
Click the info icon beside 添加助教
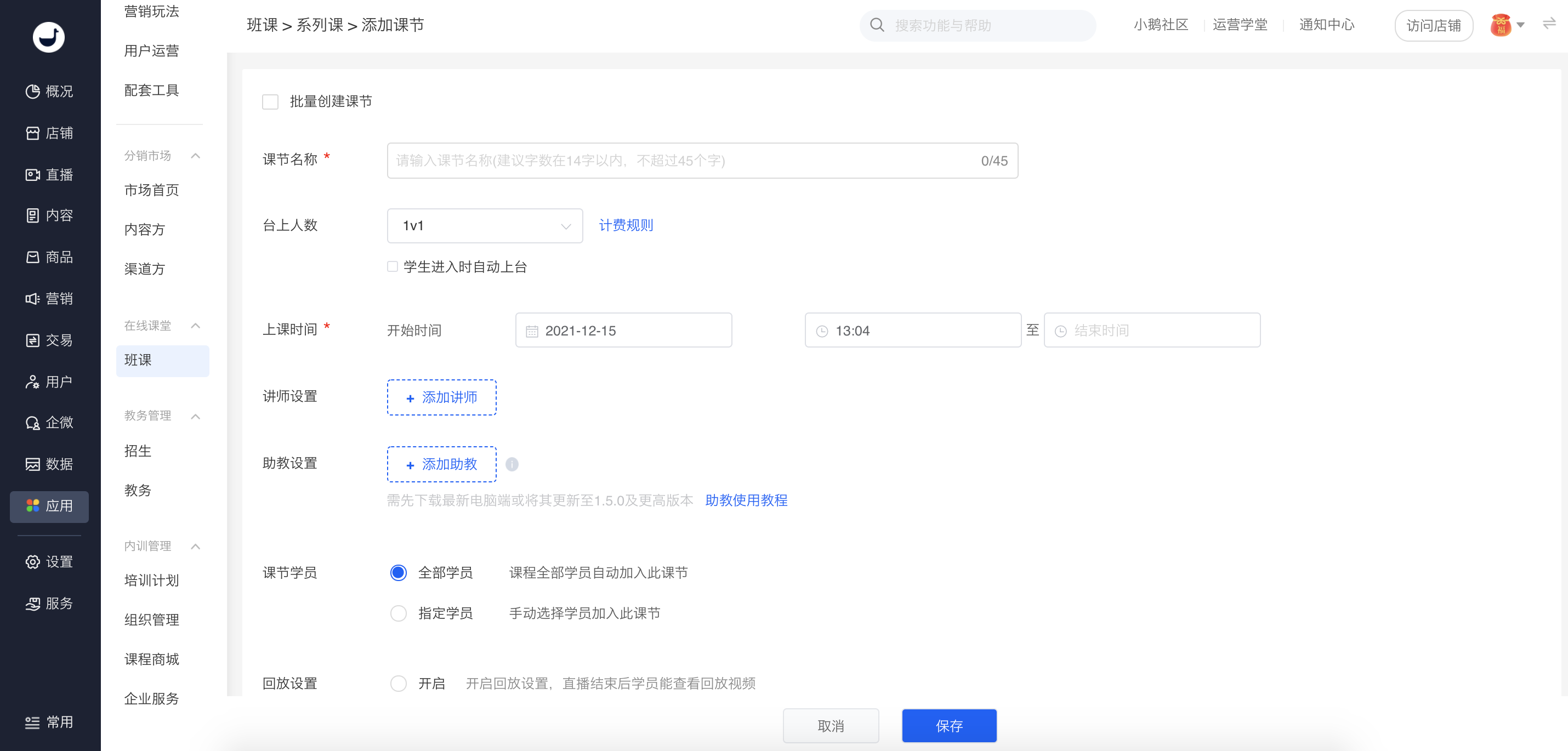pos(512,464)
